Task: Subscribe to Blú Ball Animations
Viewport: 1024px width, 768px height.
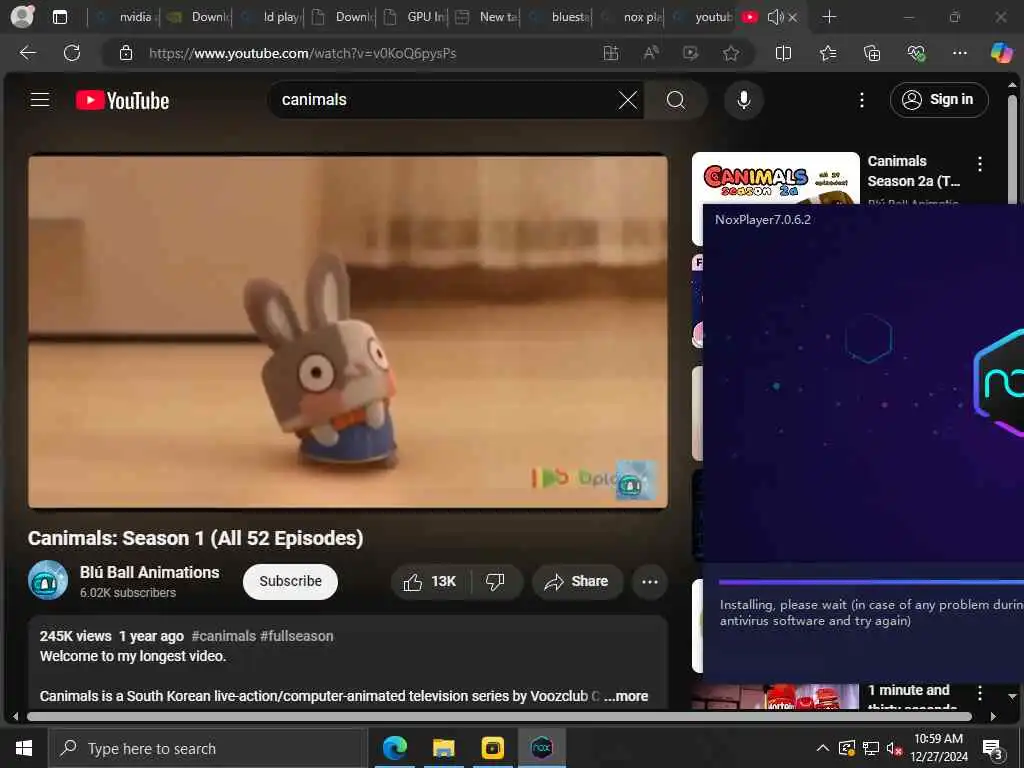Action: point(290,581)
